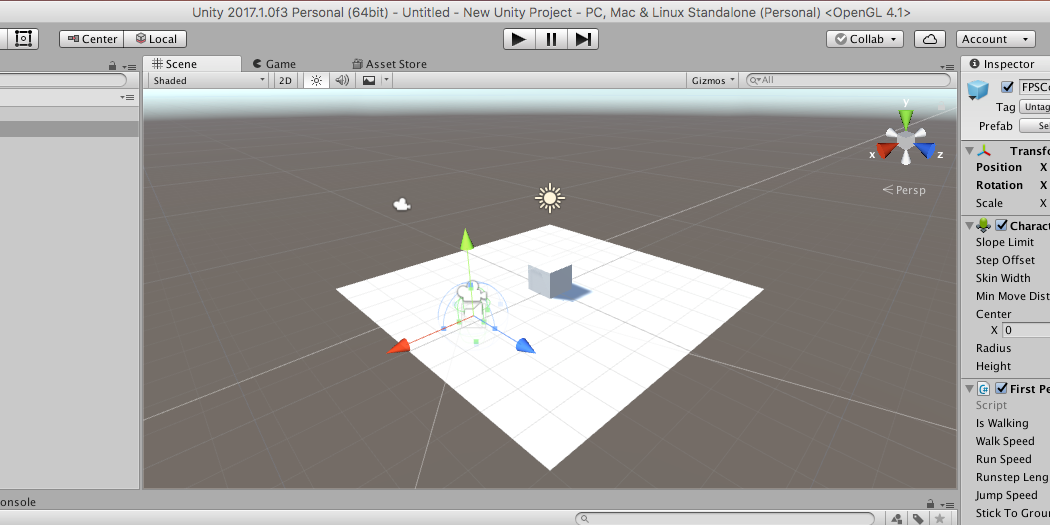Toggle pivot mode with the Center button
This screenshot has height=525, width=1050.
click(92, 39)
